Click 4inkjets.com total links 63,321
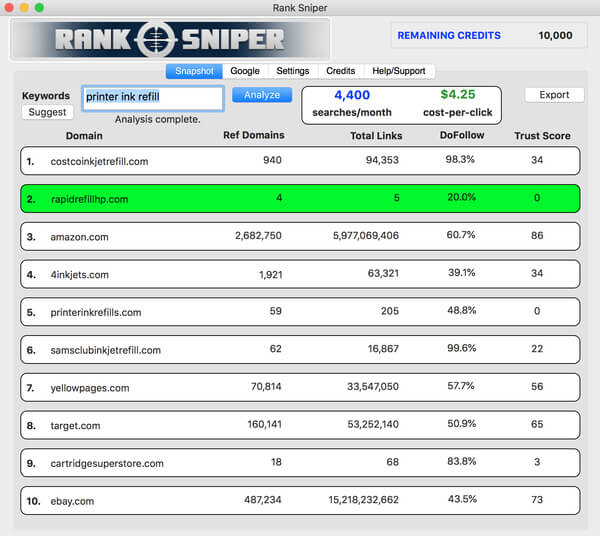 (383, 274)
